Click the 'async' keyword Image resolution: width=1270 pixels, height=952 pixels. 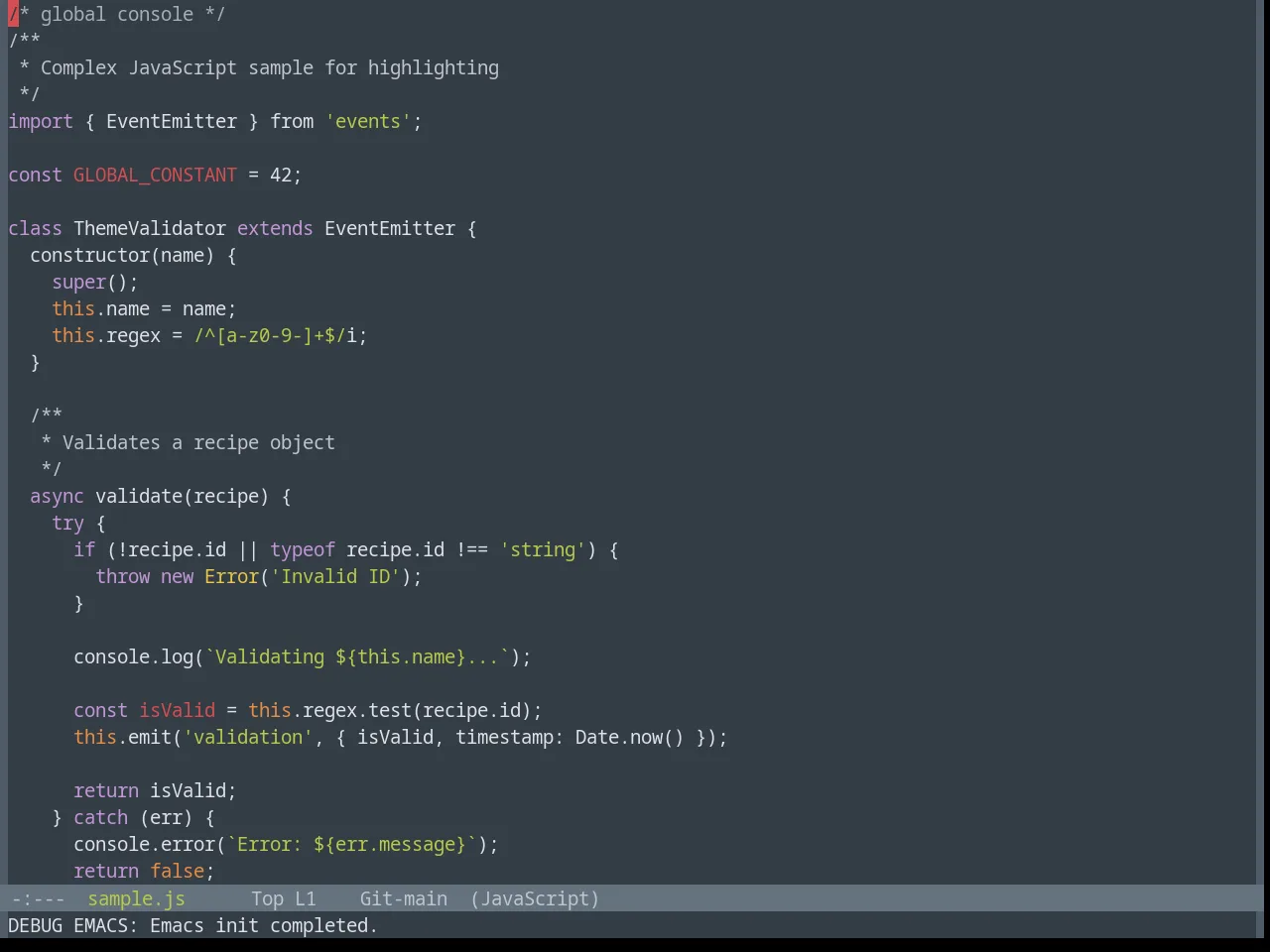tap(57, 496)
